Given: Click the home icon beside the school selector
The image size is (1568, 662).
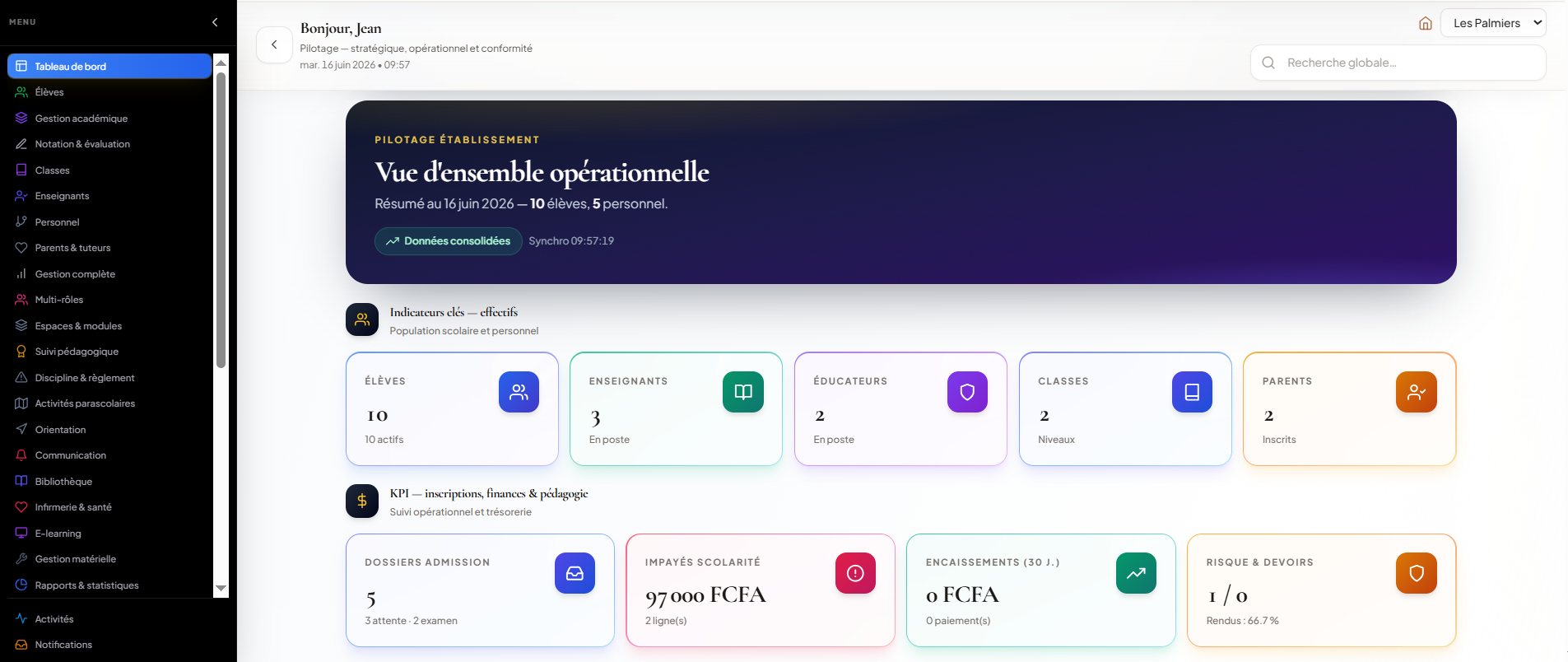Looking at the screenshot, I should 1426,23.
